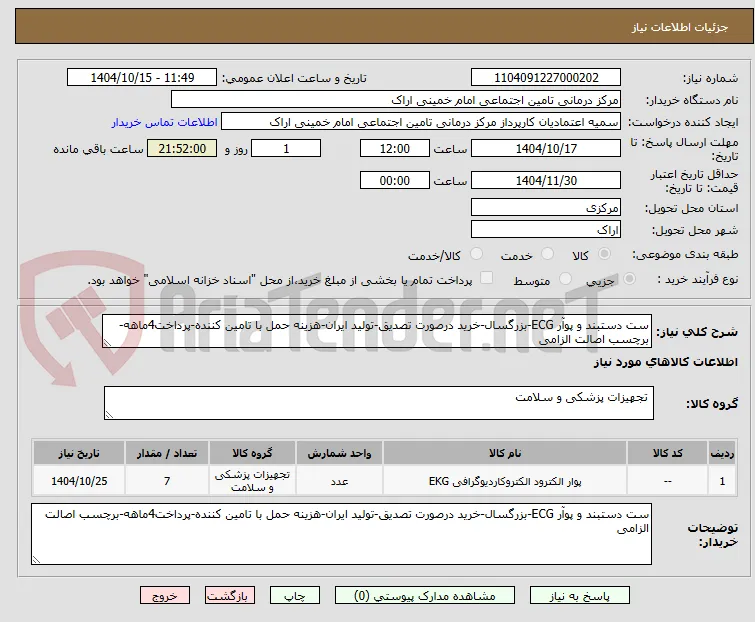Click the کد کالا column header

[667, 453]
